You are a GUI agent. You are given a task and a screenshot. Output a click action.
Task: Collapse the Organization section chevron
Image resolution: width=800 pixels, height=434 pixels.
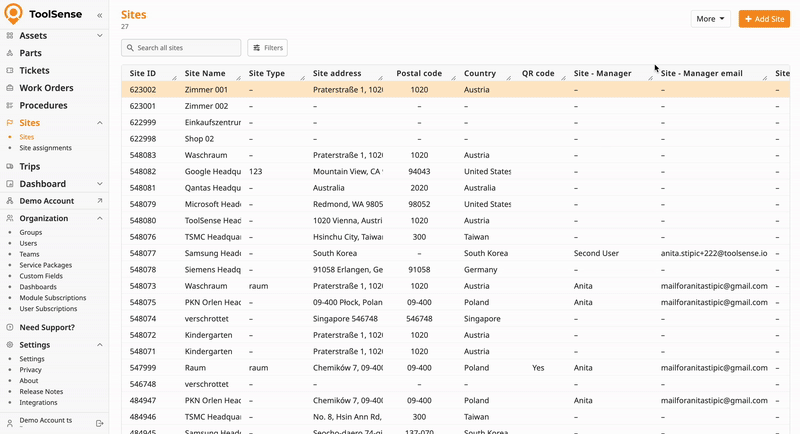pos(99,218)
